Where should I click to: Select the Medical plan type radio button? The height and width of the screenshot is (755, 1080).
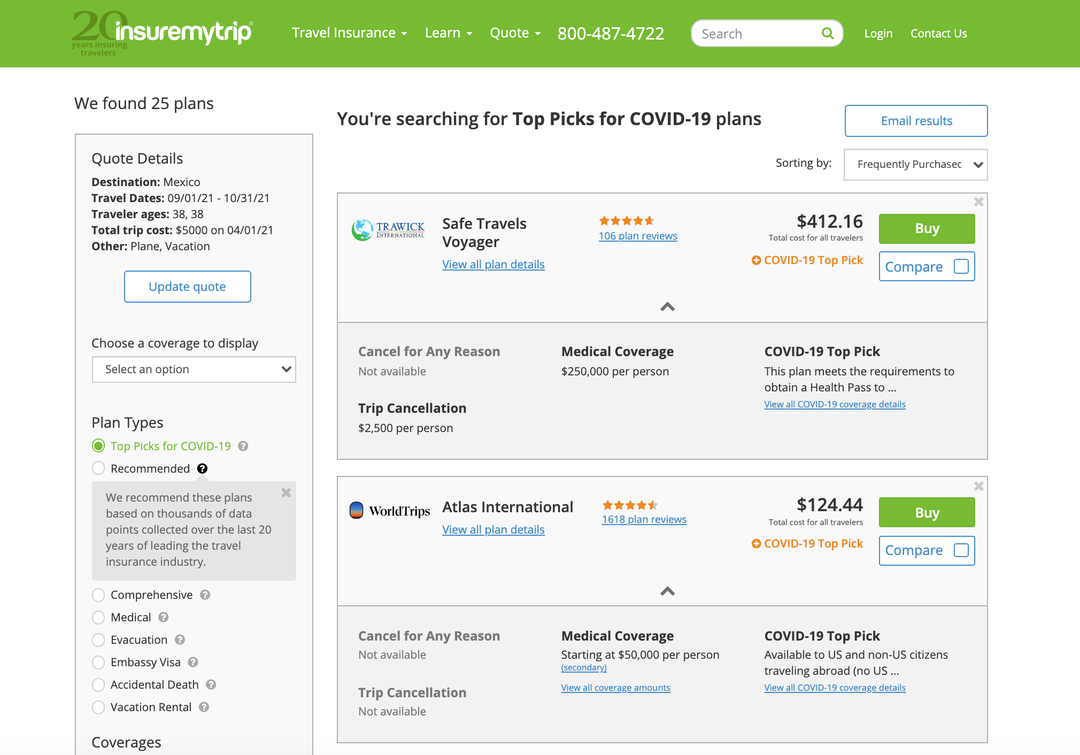(98, 617)
